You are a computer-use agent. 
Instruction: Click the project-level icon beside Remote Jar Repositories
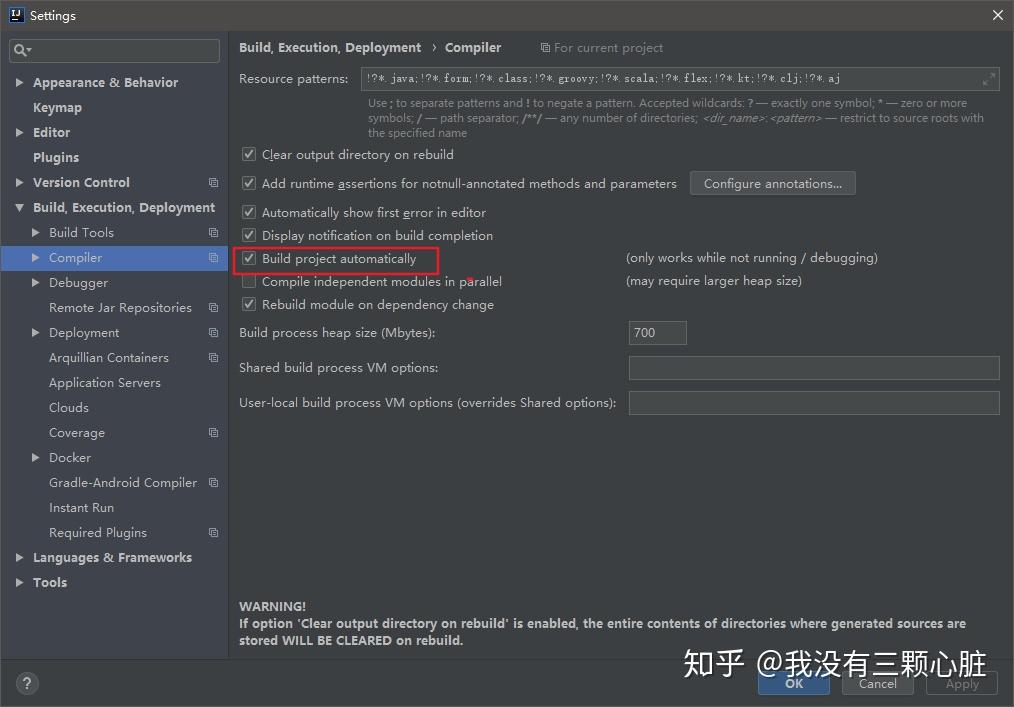[213, 307]
